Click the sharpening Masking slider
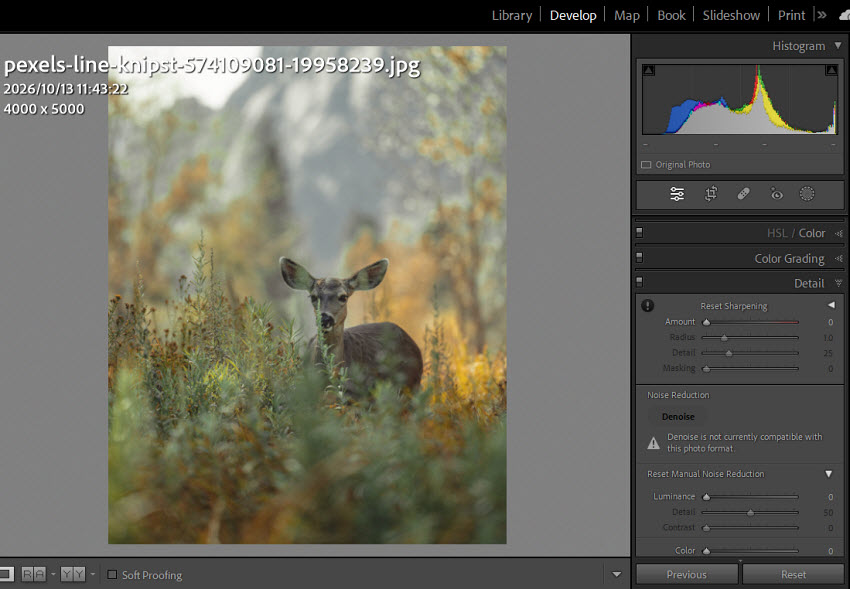 coord(750,369)
